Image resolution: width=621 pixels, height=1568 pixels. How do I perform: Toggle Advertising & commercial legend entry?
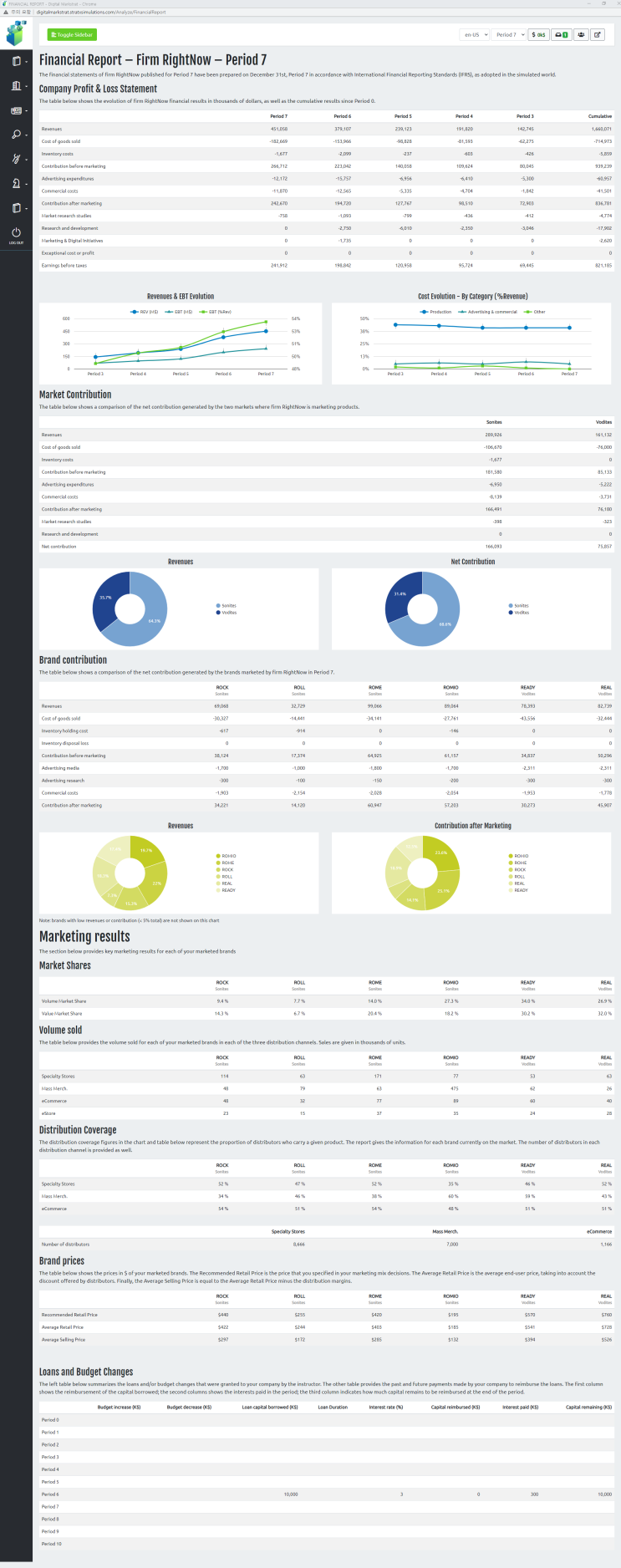click(x=487, y=312)
